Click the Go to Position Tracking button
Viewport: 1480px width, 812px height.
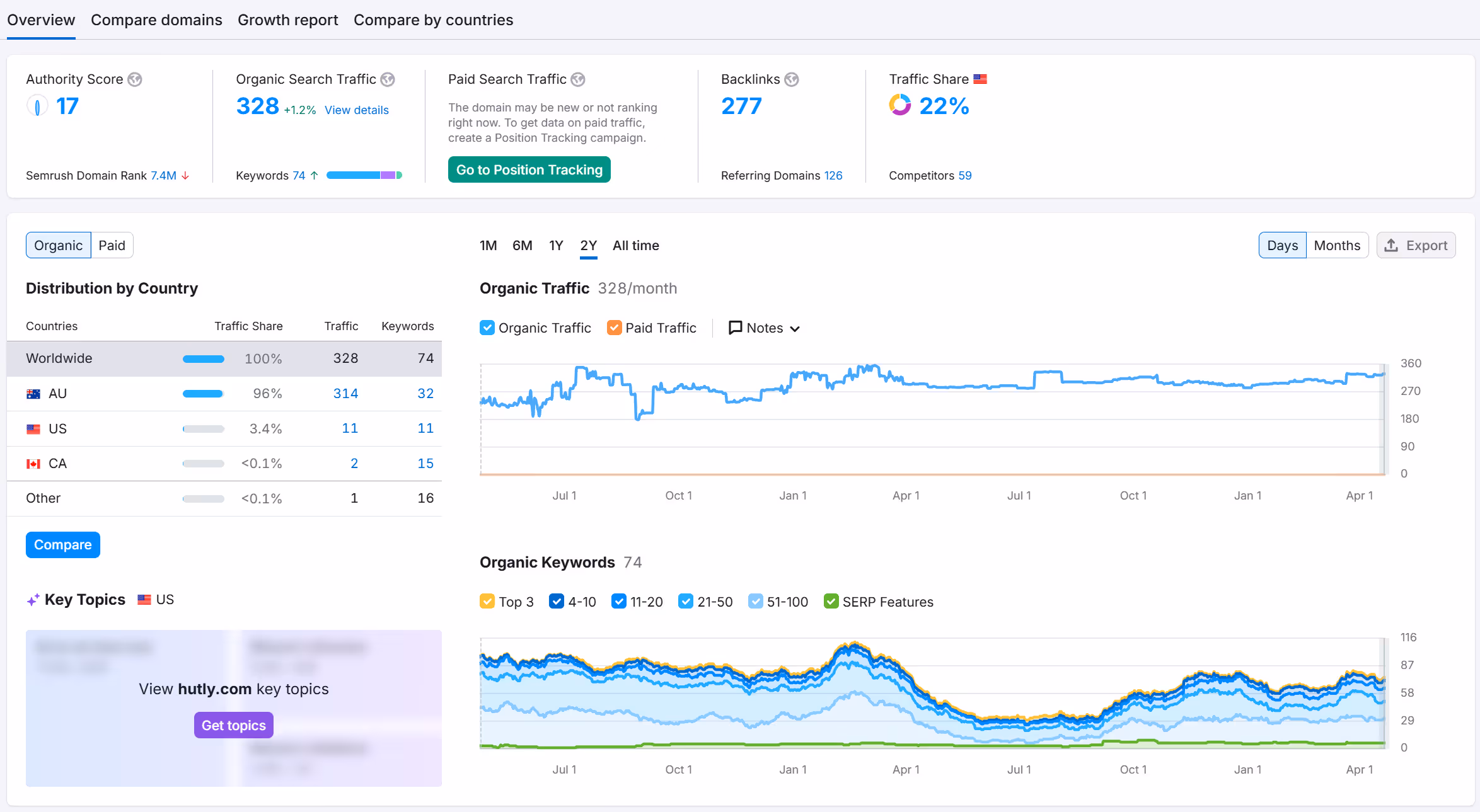[529, 169]
